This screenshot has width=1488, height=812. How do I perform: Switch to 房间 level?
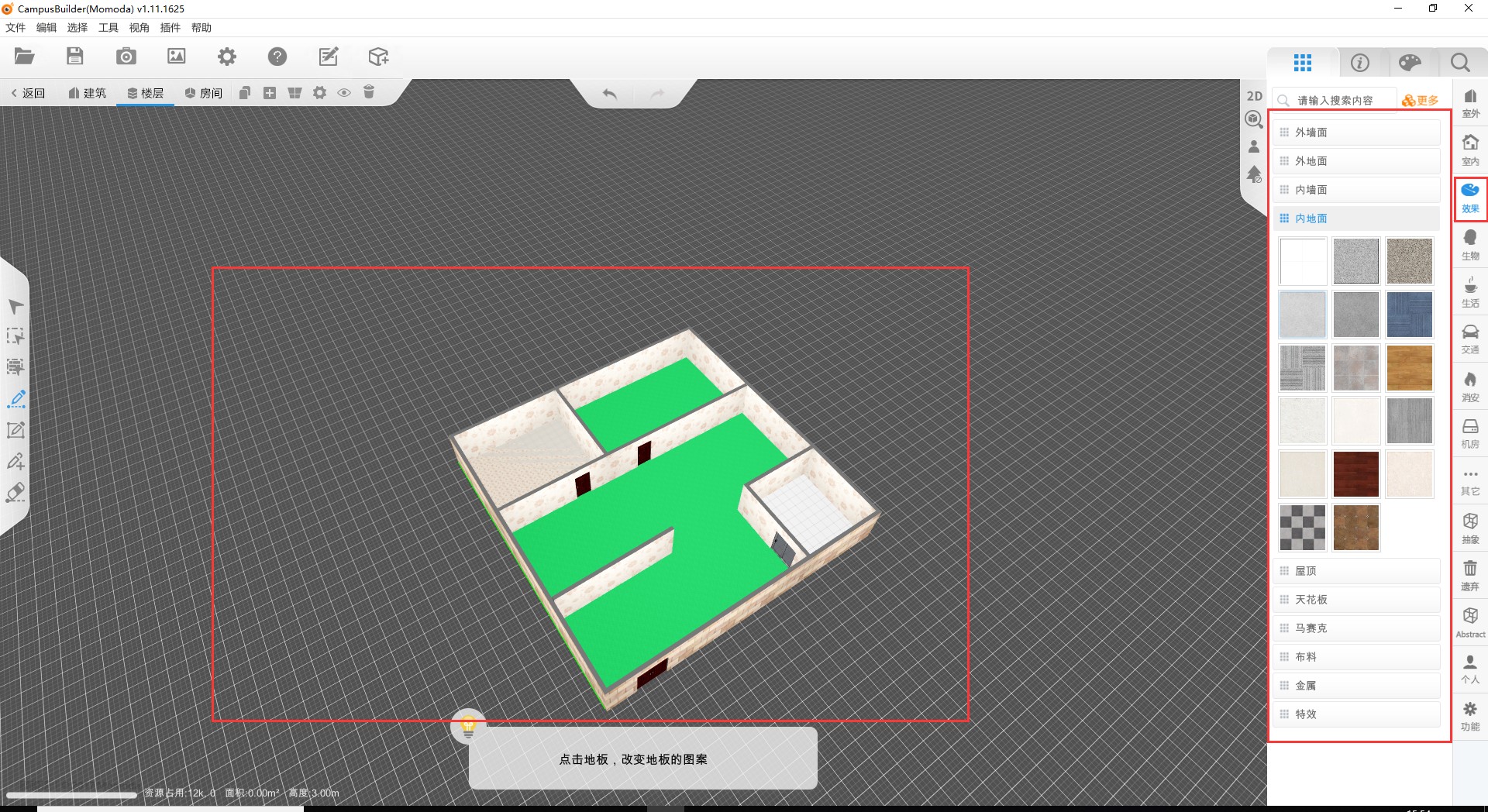click(204, 93)
